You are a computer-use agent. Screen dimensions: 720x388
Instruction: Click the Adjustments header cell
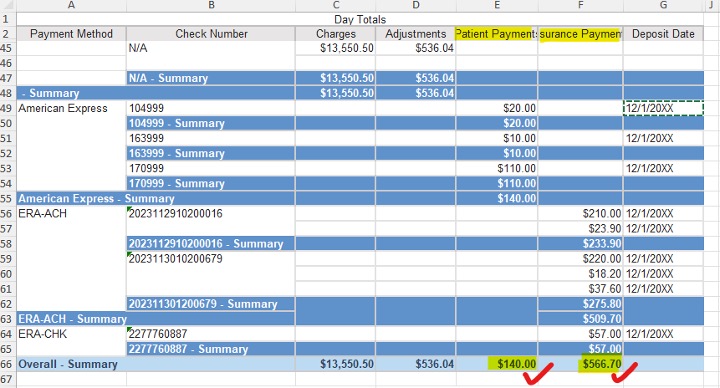[x=416, y=34]
